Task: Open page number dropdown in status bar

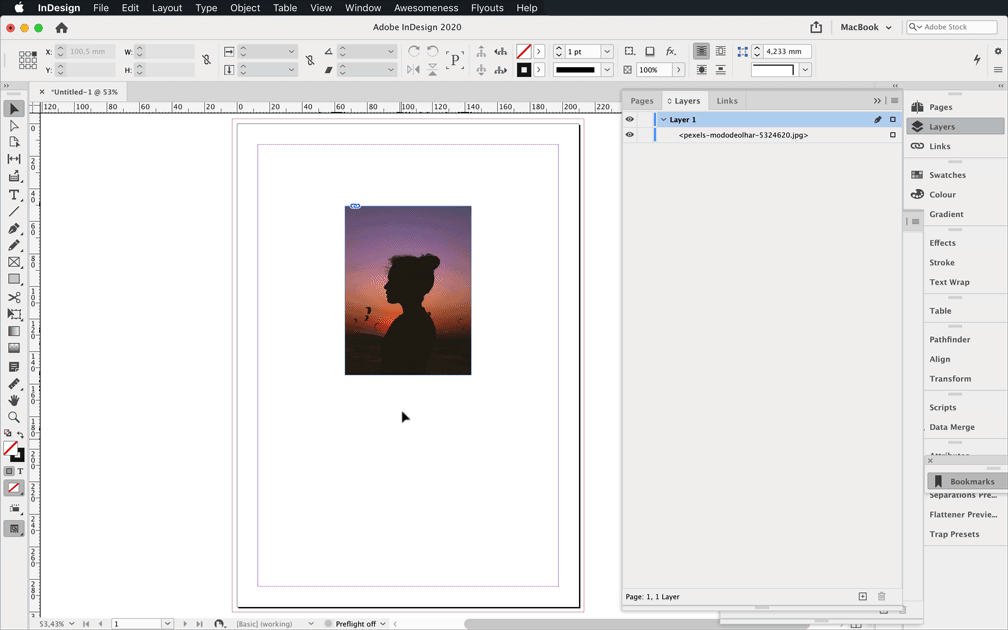Action: [x=167, y=624]
